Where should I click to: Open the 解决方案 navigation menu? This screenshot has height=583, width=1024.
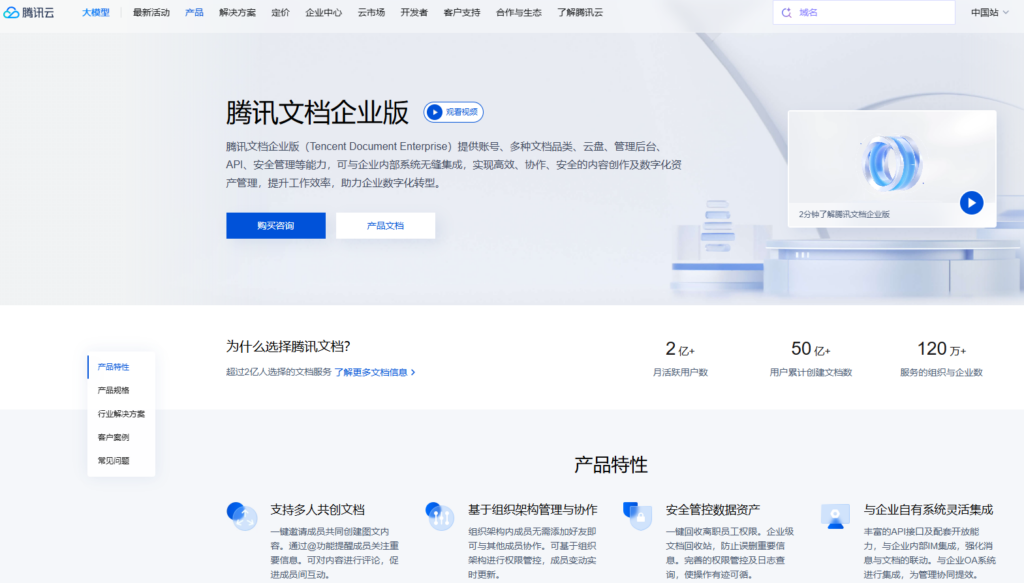tap(237, 12)
